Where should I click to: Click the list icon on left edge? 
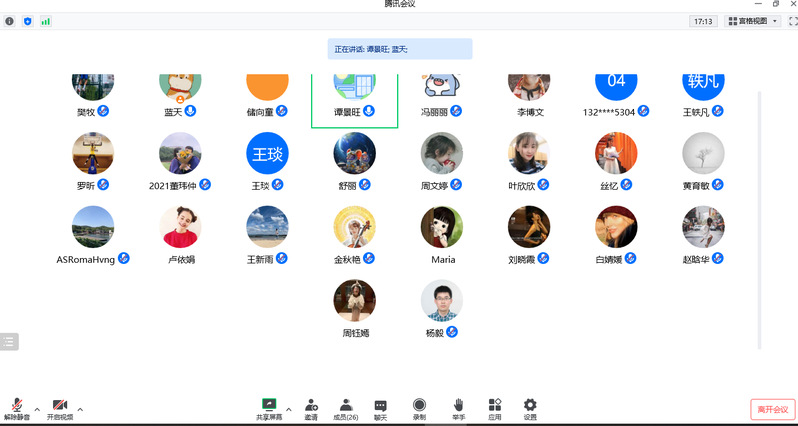(x=9, y=342)
